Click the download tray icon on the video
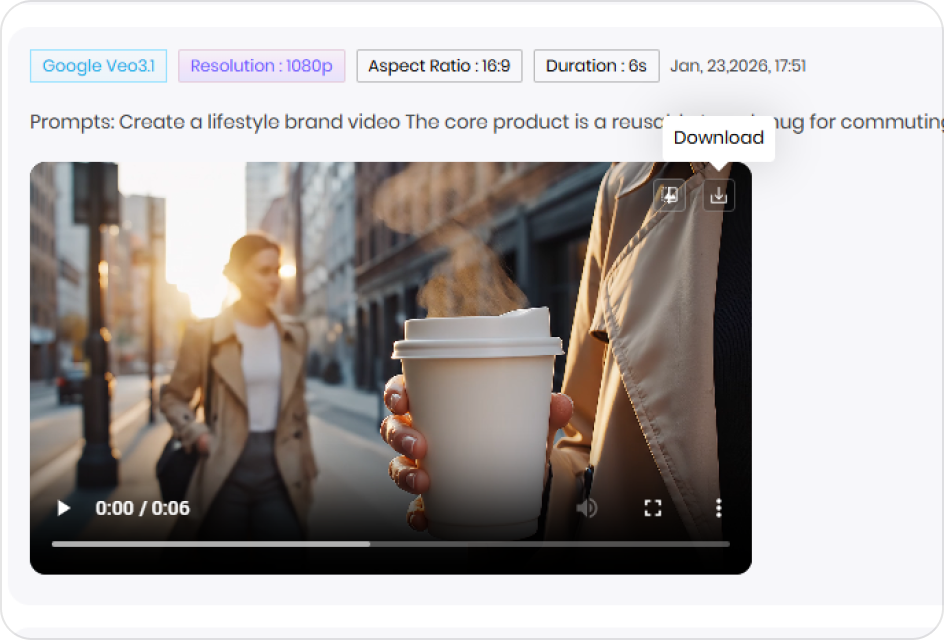Image resolution: width=944 pixels, height=640 pixels. (719, 196)
